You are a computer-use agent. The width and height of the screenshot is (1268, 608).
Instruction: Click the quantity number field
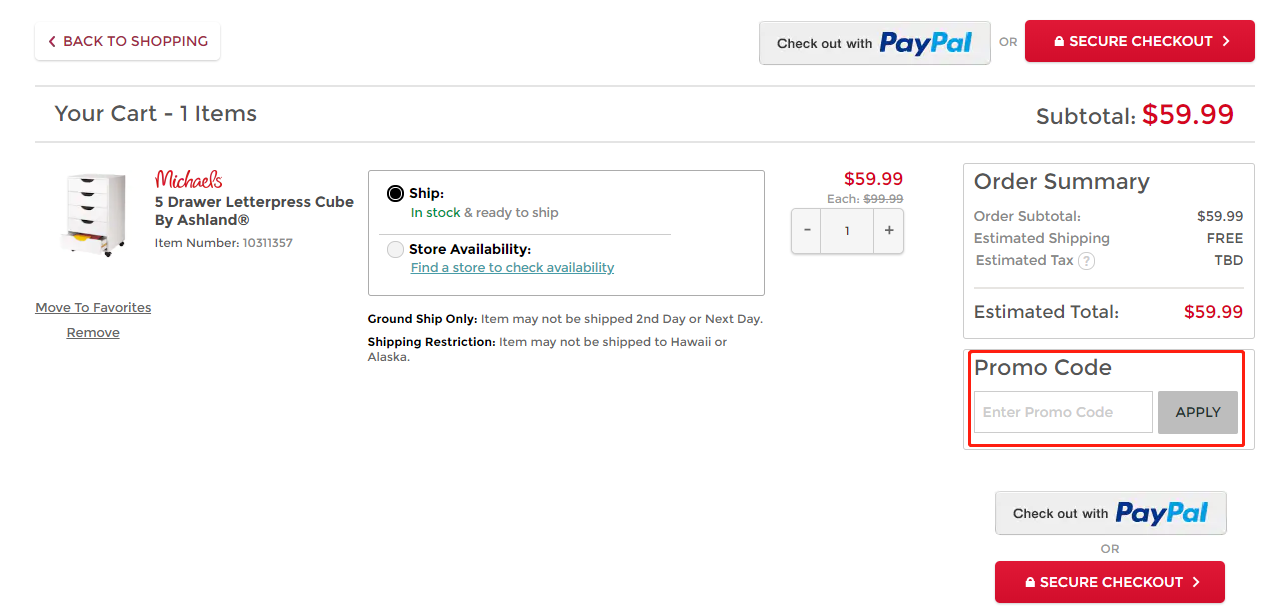tap(847, 231)
